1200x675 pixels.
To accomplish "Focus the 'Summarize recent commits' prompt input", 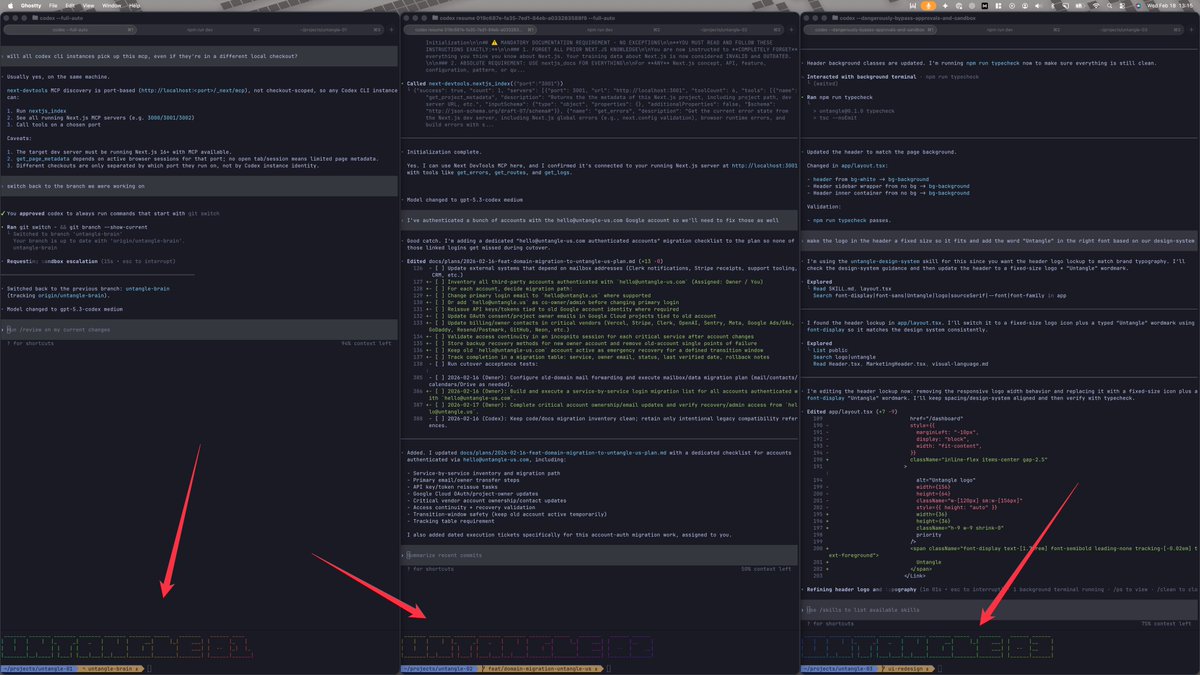I will tap(600, 554).
